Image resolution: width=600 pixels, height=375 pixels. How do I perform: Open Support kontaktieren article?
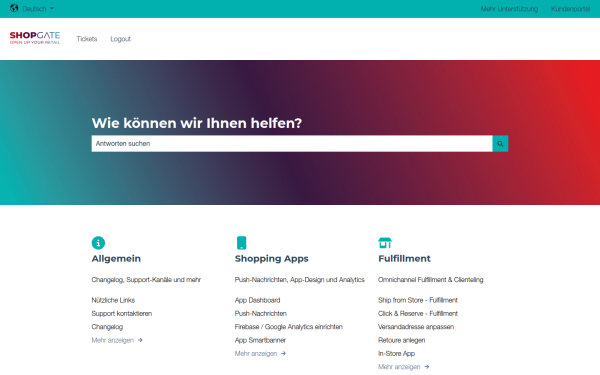coord(122,313)
